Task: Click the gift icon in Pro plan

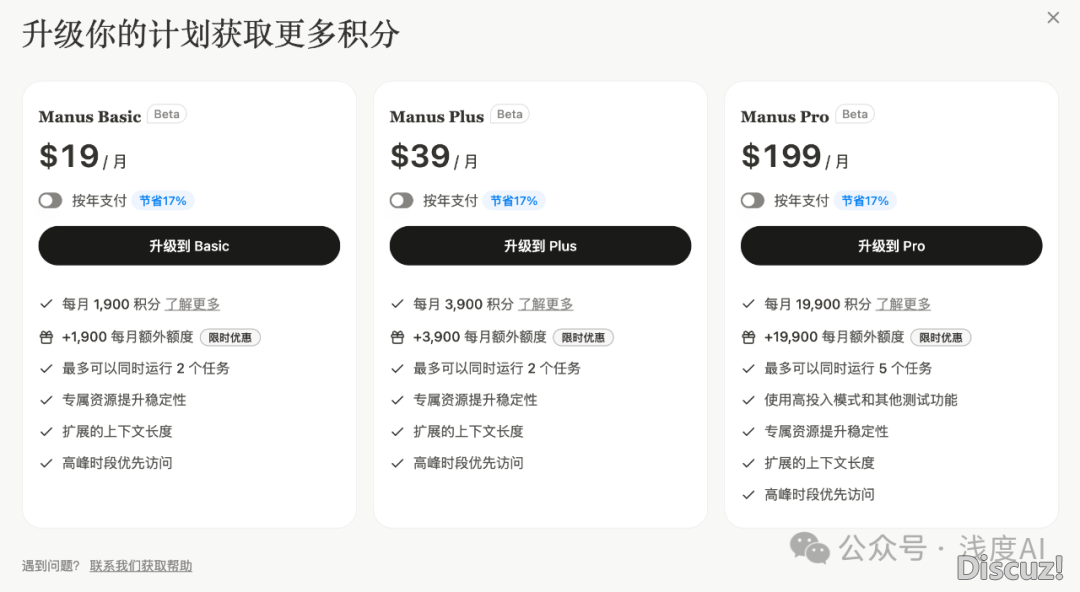Action: tap(748, 337)
